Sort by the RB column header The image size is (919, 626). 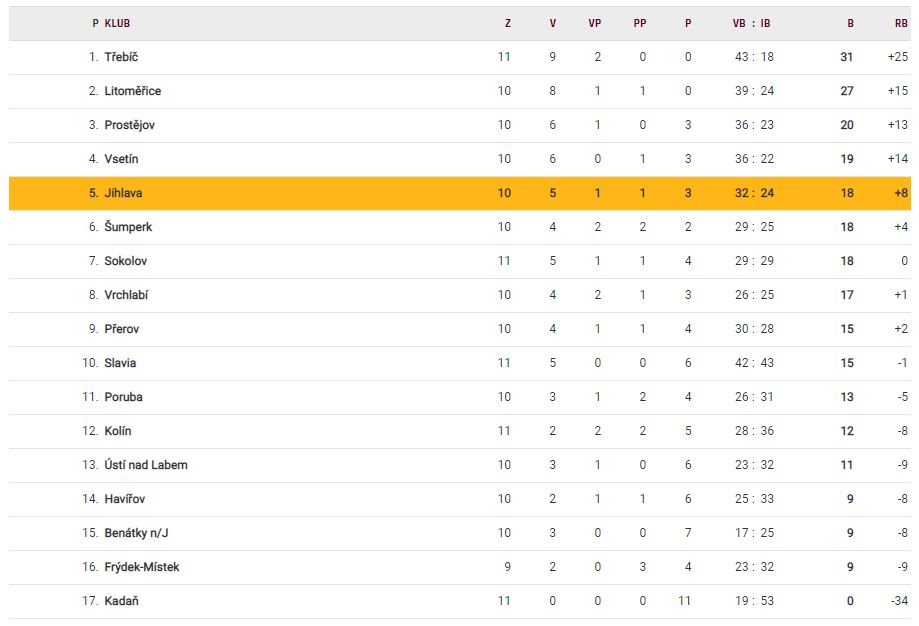pyautogui.click(x=901, y=23)
